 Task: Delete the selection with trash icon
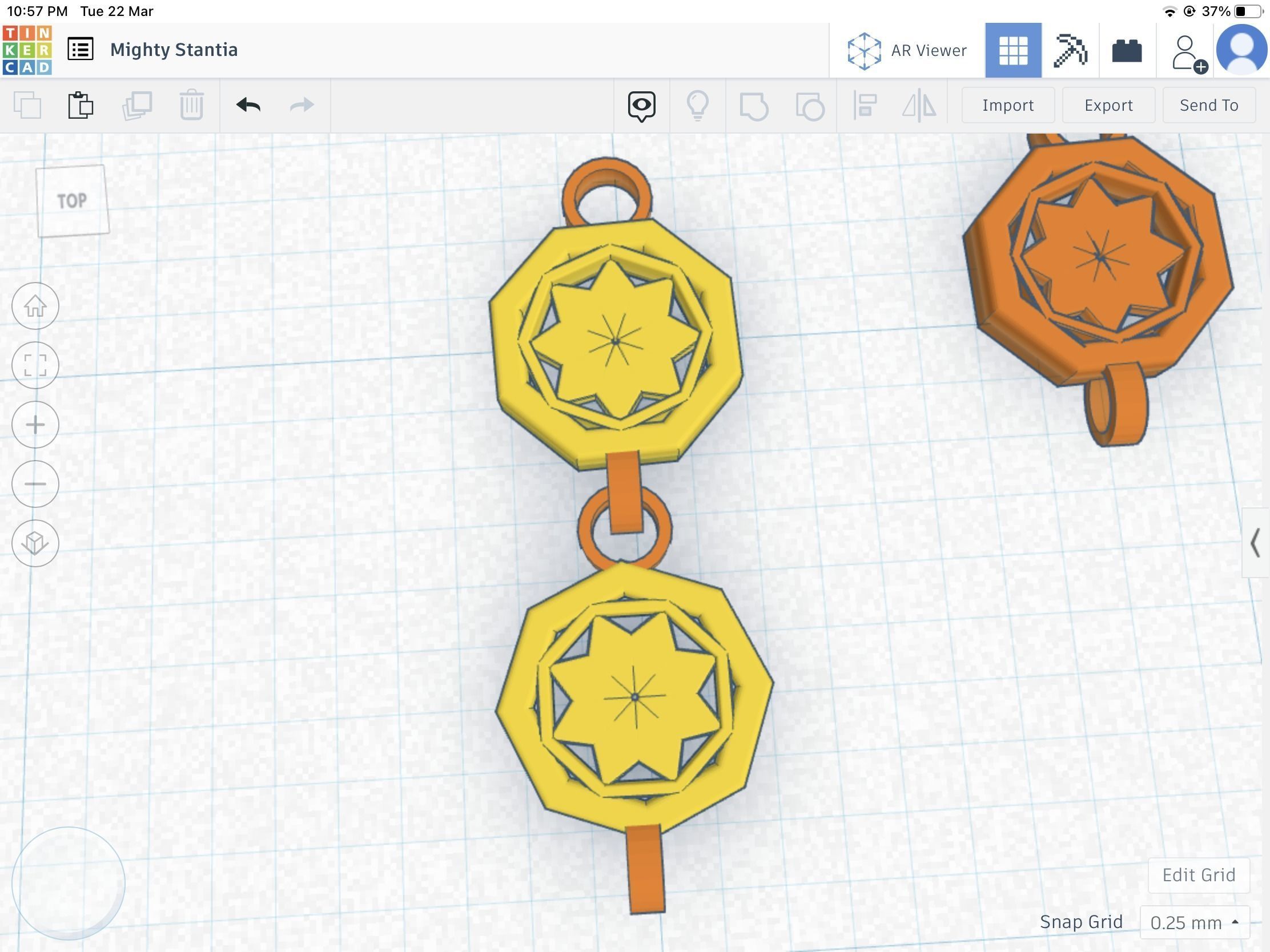pos(192,105)
